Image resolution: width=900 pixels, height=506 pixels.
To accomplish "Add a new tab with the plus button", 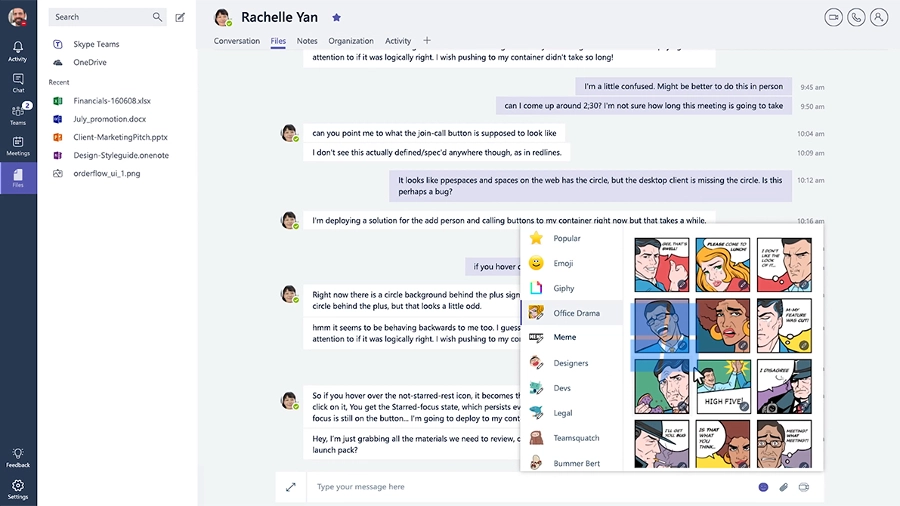I will point(427,41).
